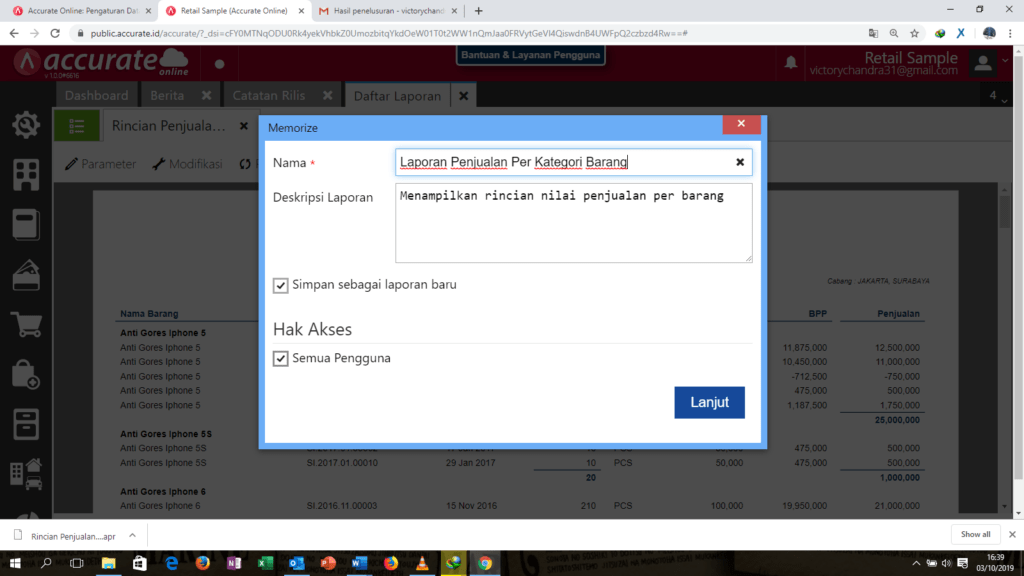Open the settings gear in the sidebar
Screen dimensions: 1024x576
26,126
